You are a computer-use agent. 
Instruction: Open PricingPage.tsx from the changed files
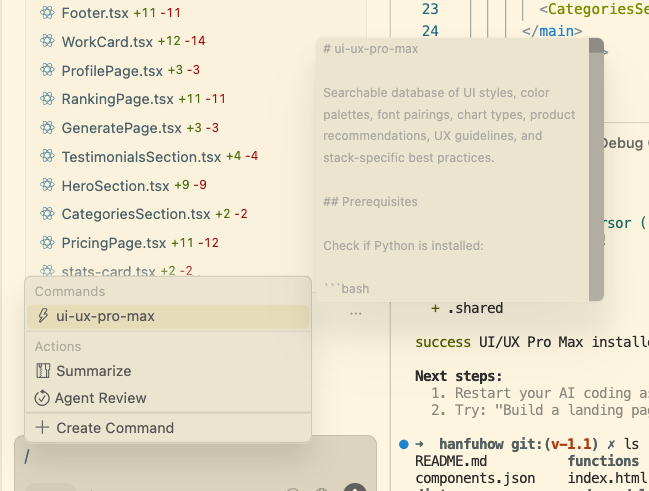point(114,243)
